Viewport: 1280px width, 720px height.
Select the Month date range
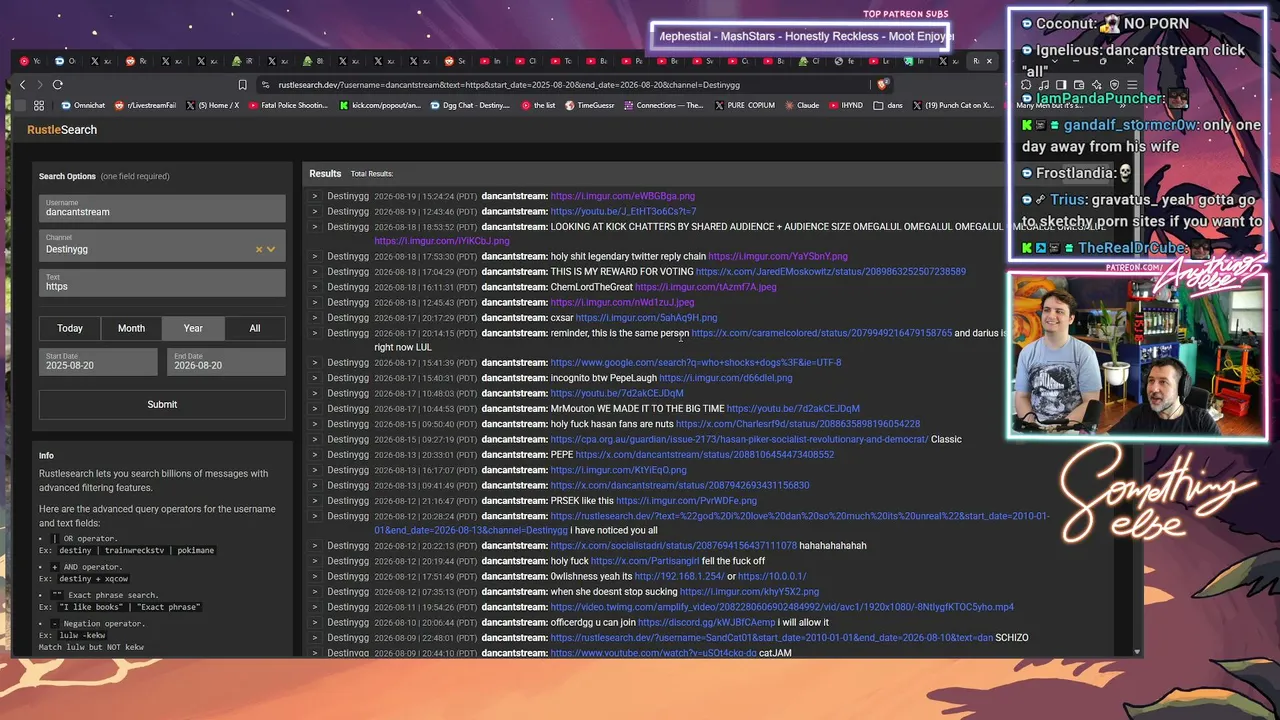(x=131, y=328)
